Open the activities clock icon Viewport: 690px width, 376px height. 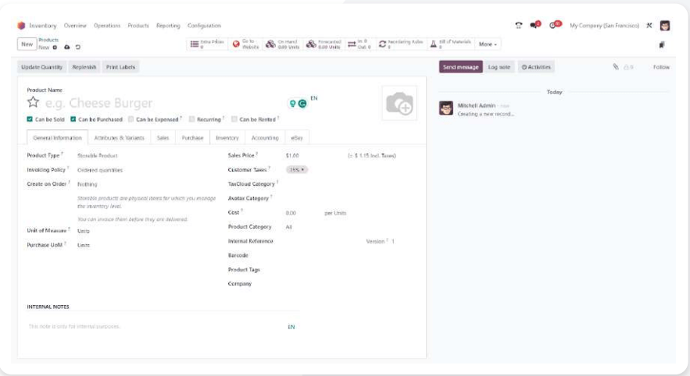[x=554, y=25]
